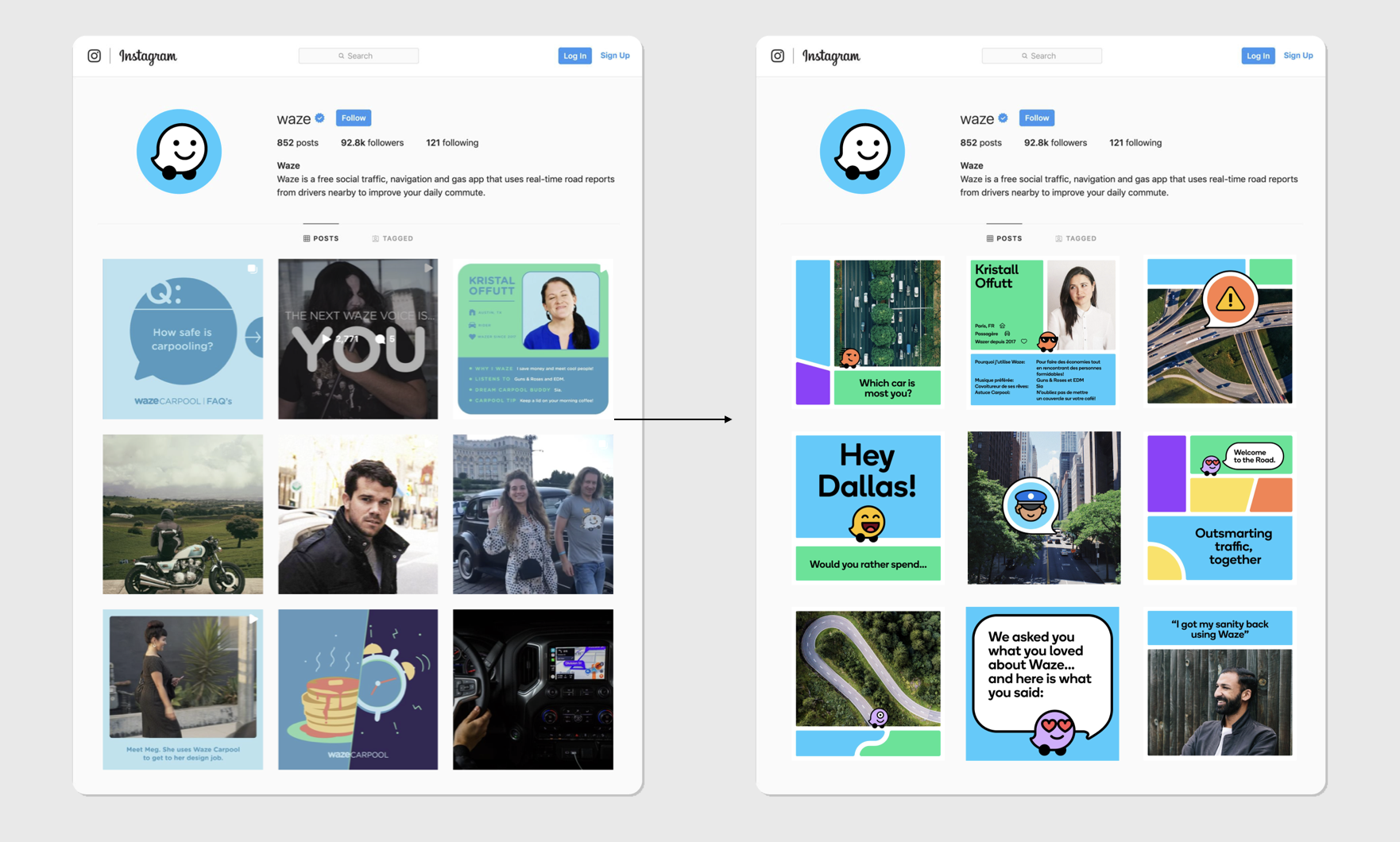Viewport: 1400px width, 842px height.
Task: Click Log In button in left window
Action: pos(574,56)
